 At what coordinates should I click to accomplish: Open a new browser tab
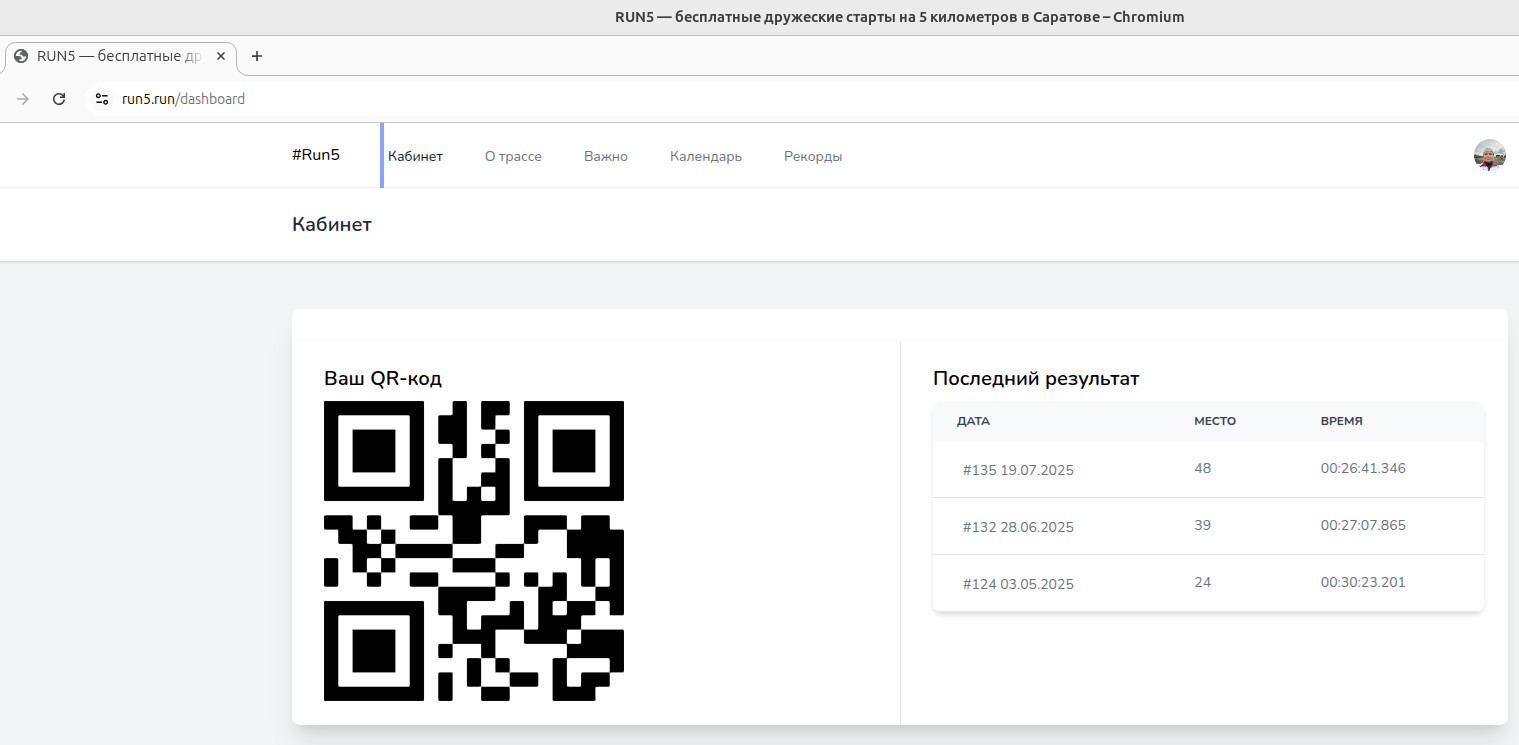pyautogui.click(x=257, y=56)
